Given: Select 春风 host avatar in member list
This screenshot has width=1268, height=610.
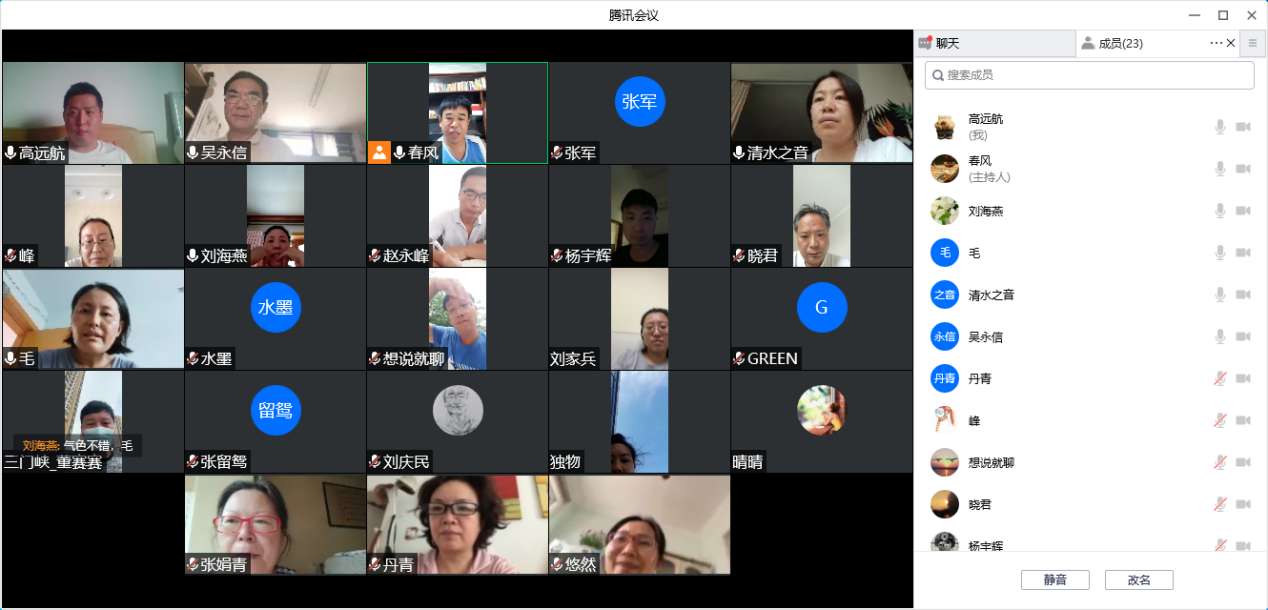Looking at the screenshot, I should click(x=945, y=169).
